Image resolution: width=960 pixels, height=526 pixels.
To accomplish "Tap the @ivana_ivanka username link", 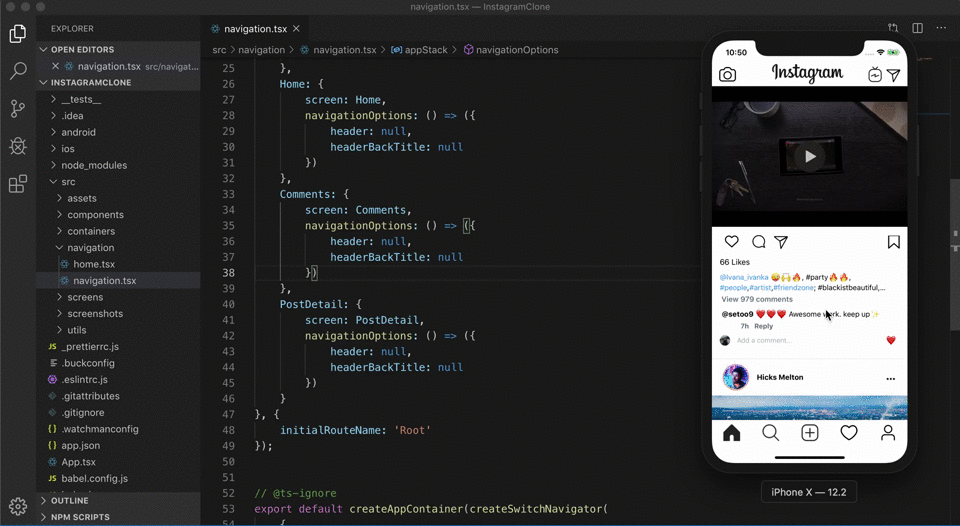I will [744, 277].
